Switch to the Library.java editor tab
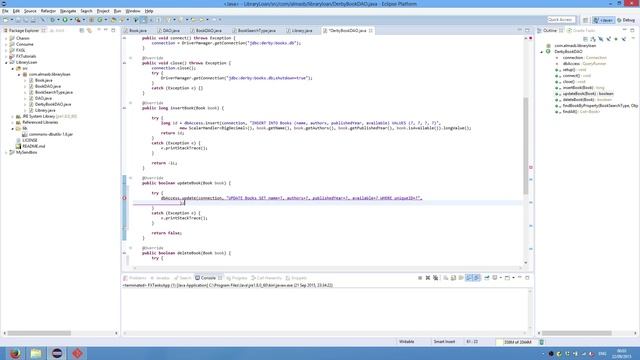The image size is (640, 360). 299,31
